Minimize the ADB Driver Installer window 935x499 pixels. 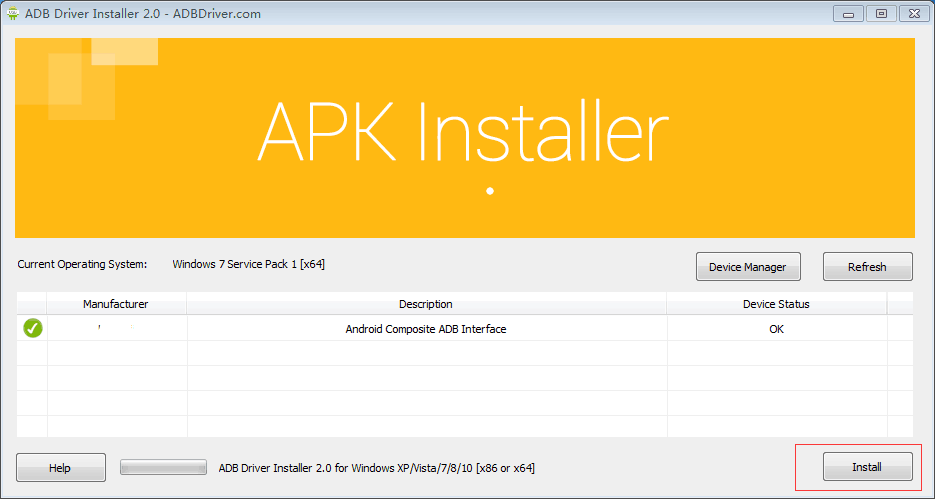coord(848,13)
